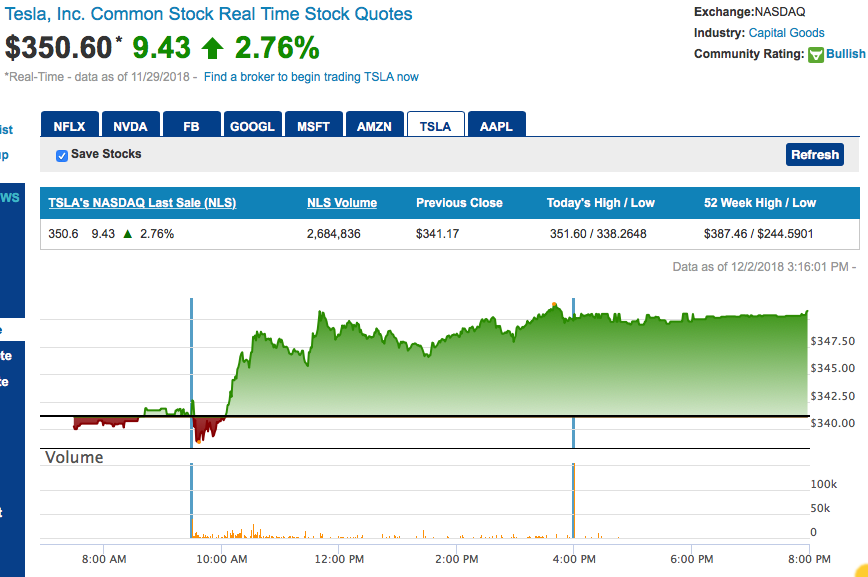Click the 4:00 PM market close line on price chart
The image size is (868, 577).
coord(574,373)
